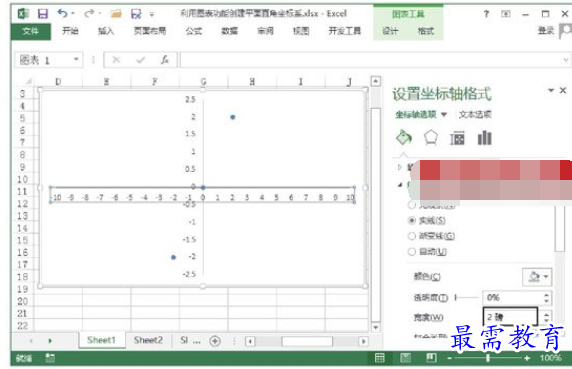Click the name box showing 图表 1
The height and width of the screenshot is (369, 572).
44,60
